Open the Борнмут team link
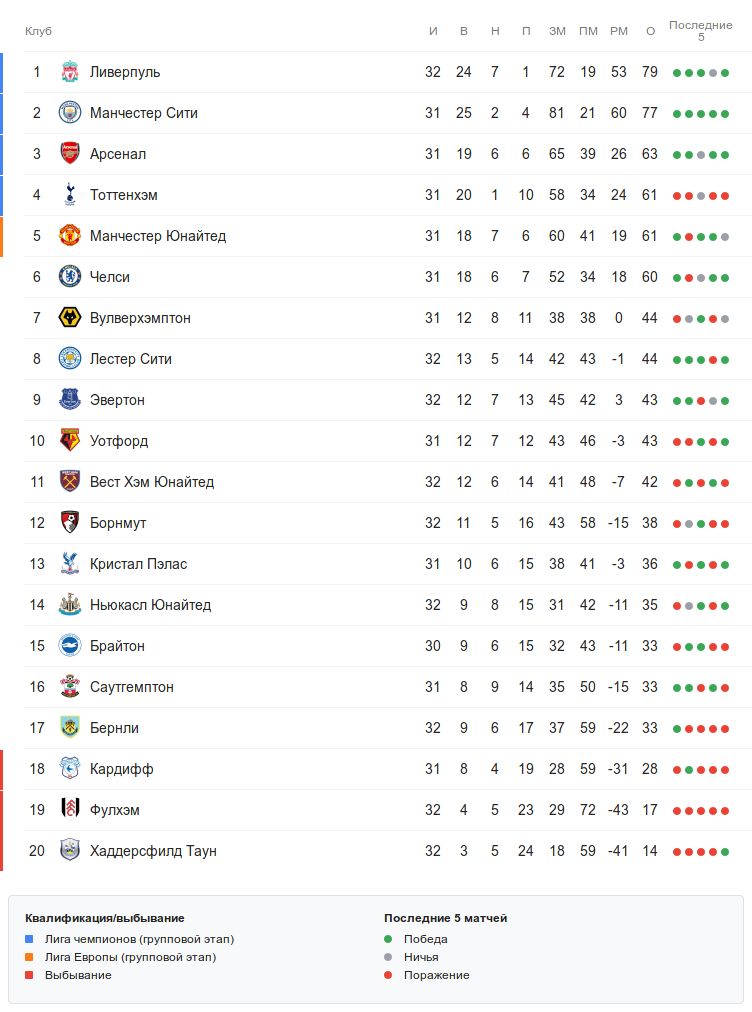This screenshot has height=1012, width=752. (118, 523)
